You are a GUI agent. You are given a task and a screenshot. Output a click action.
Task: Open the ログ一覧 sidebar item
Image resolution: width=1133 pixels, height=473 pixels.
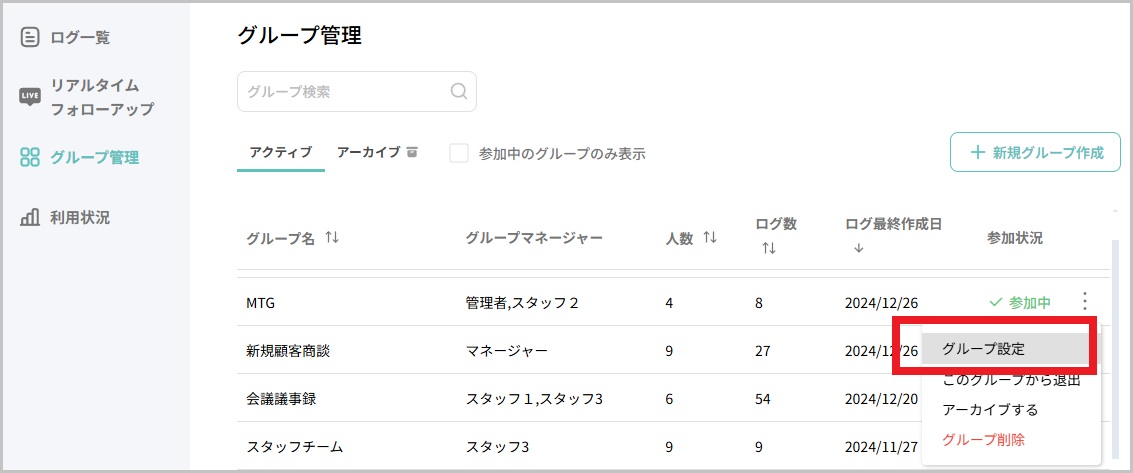click(65, 38)
